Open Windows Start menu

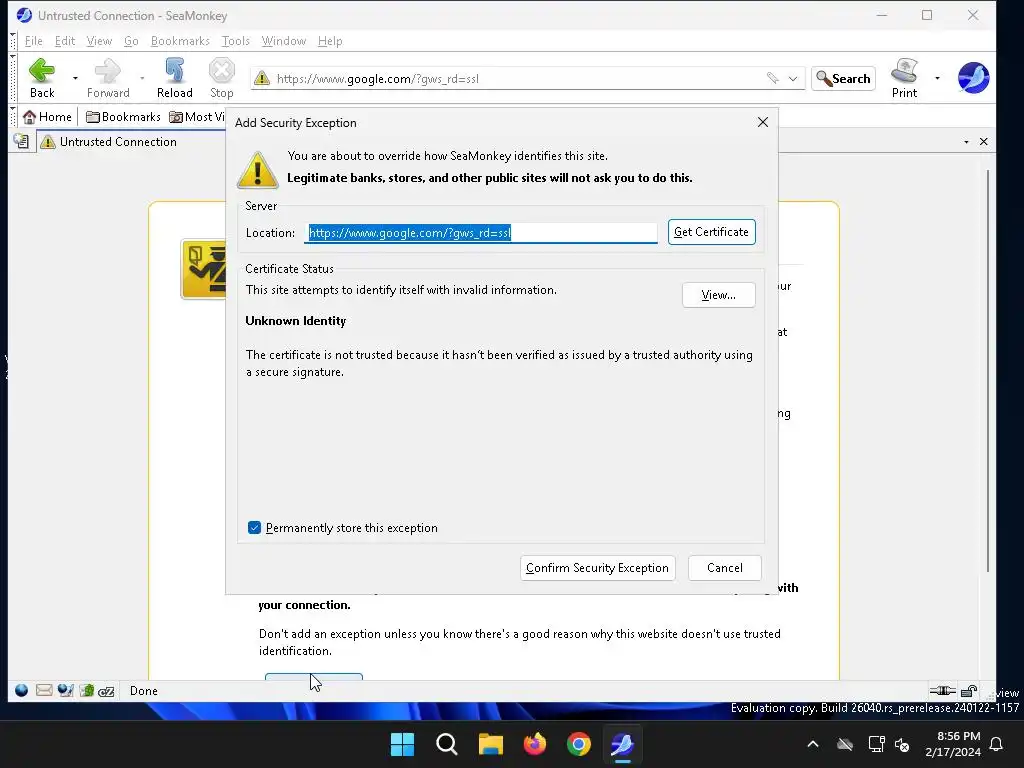402,744
